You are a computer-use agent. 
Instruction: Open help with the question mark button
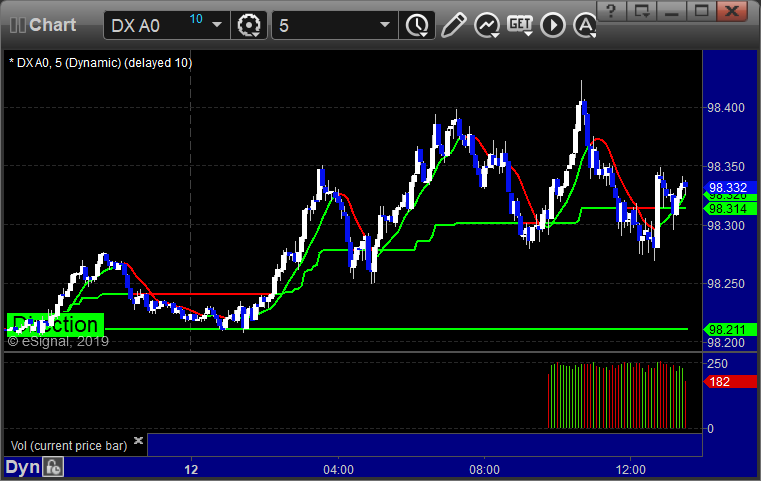(611, 11)
